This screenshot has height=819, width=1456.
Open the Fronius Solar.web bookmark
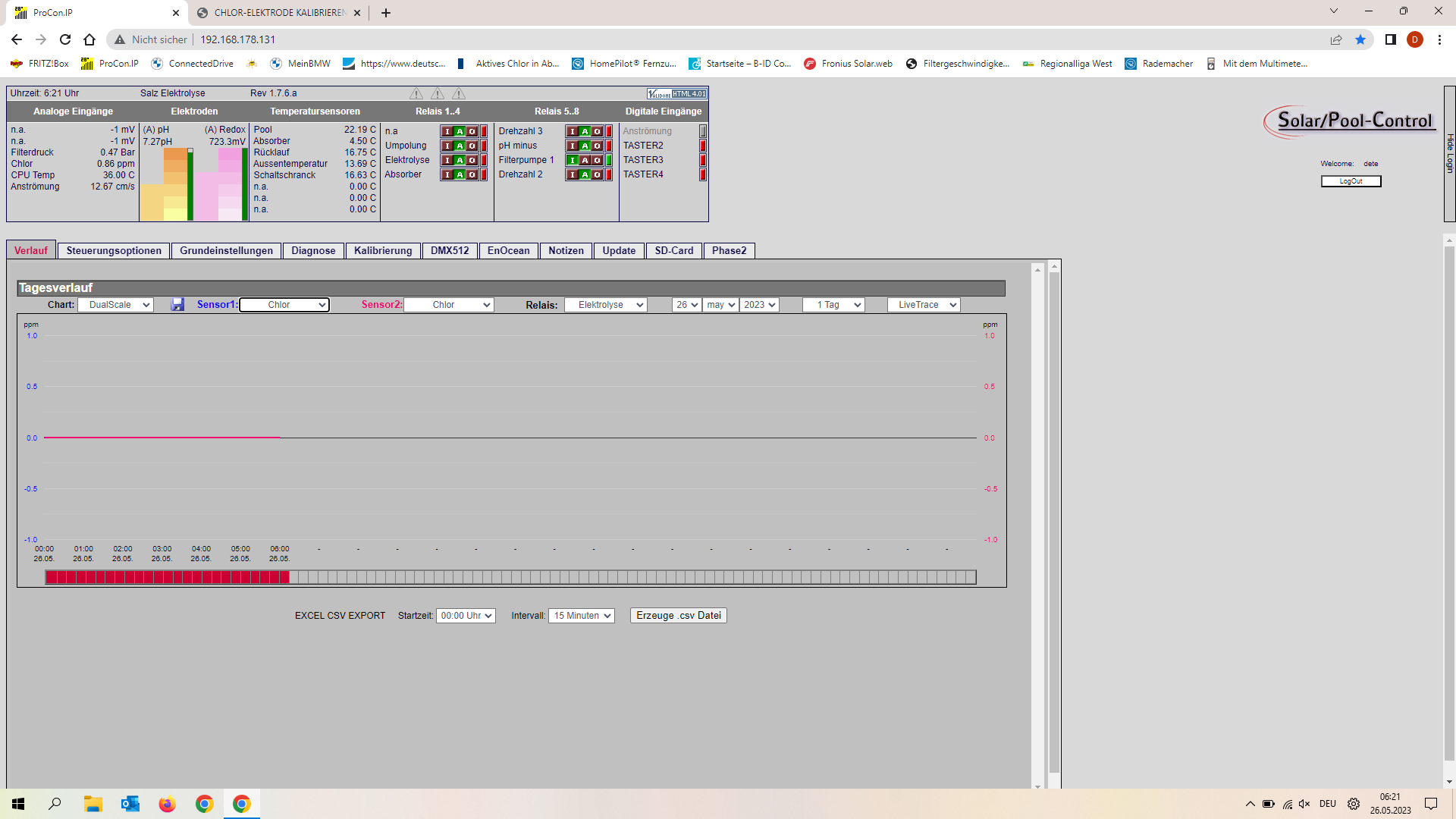tap(848, 64)
